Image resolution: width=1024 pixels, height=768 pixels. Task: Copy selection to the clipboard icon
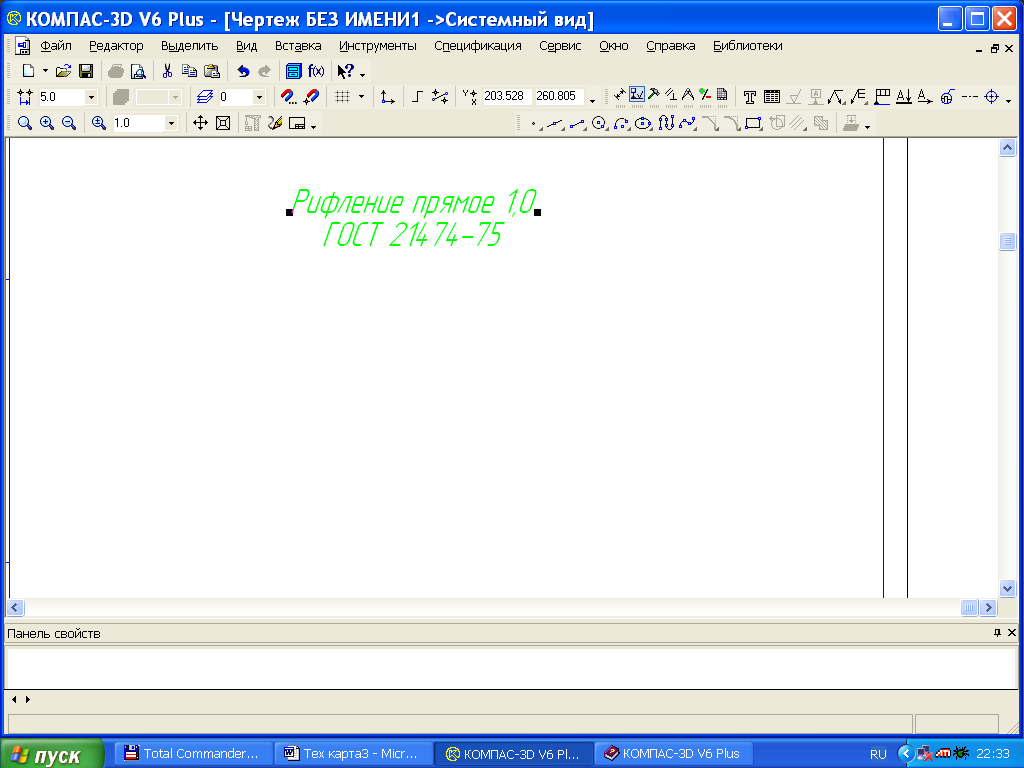coord(189,71)
